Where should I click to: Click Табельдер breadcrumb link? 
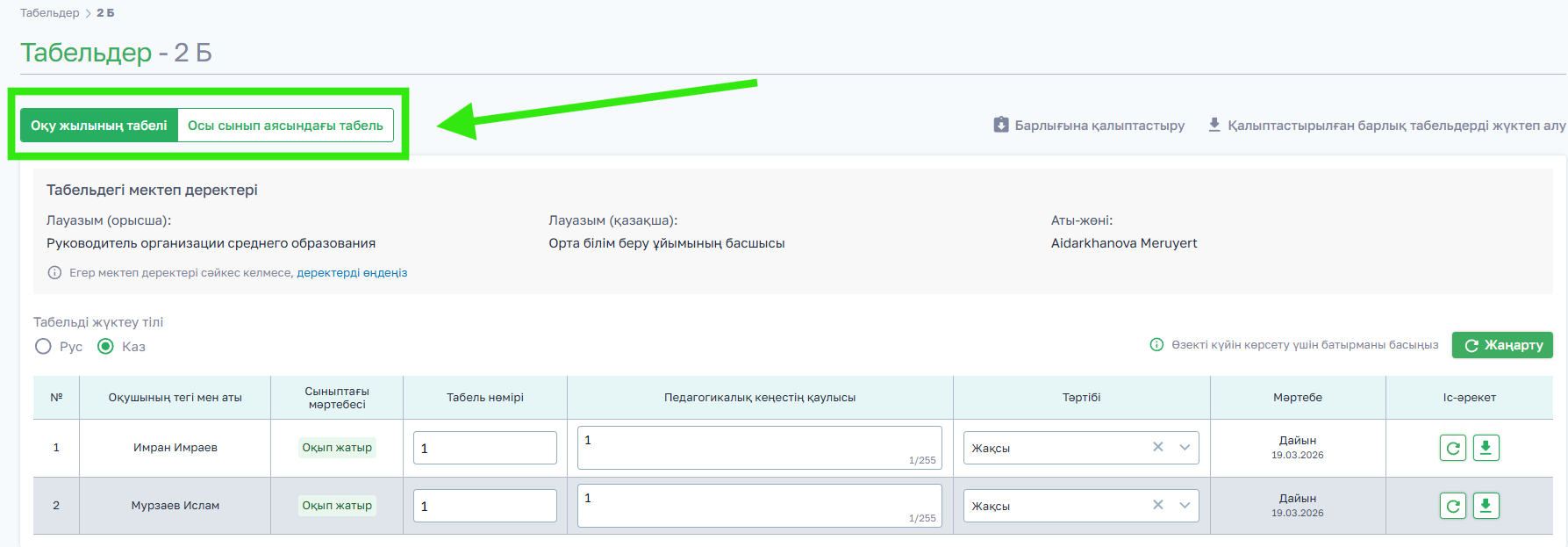(50, 13)
